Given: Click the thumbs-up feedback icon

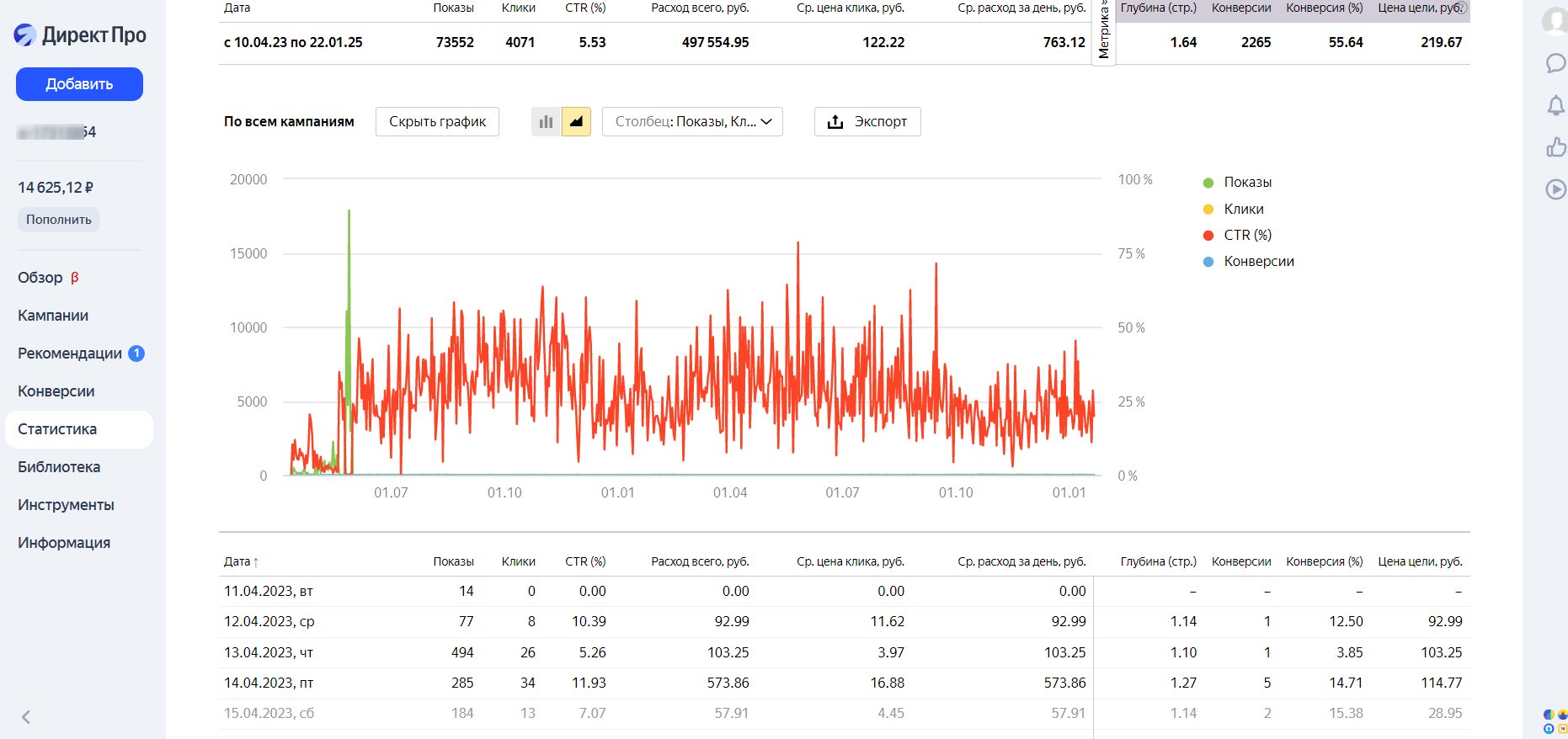Looking at the screenshot, I should point(1555,147).
